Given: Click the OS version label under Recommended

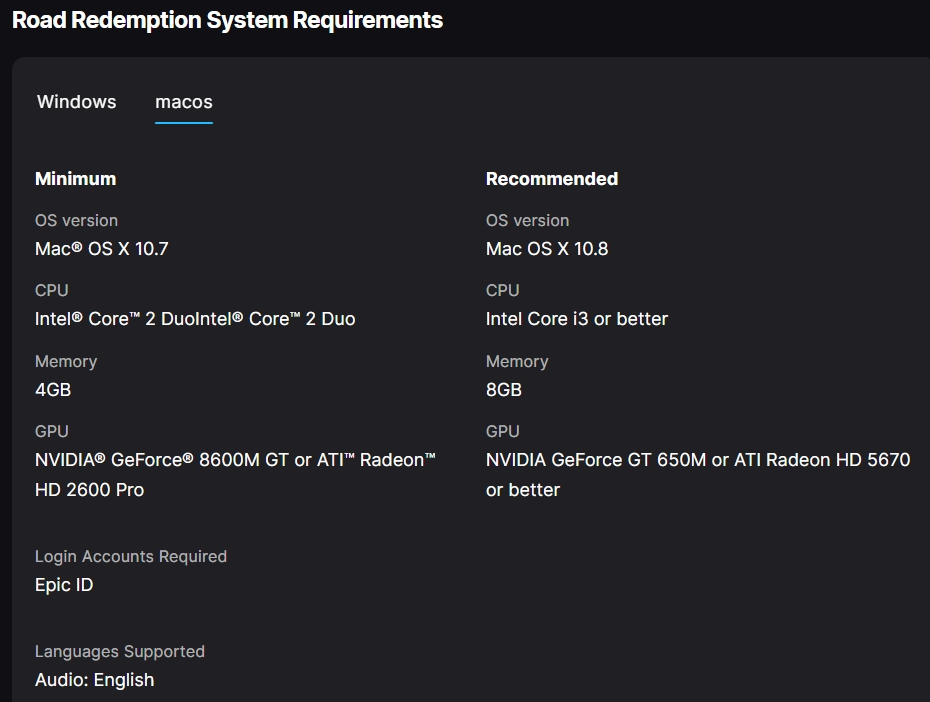Looking at the screenshot, I should pyautogui.click(x=527, y=220).
